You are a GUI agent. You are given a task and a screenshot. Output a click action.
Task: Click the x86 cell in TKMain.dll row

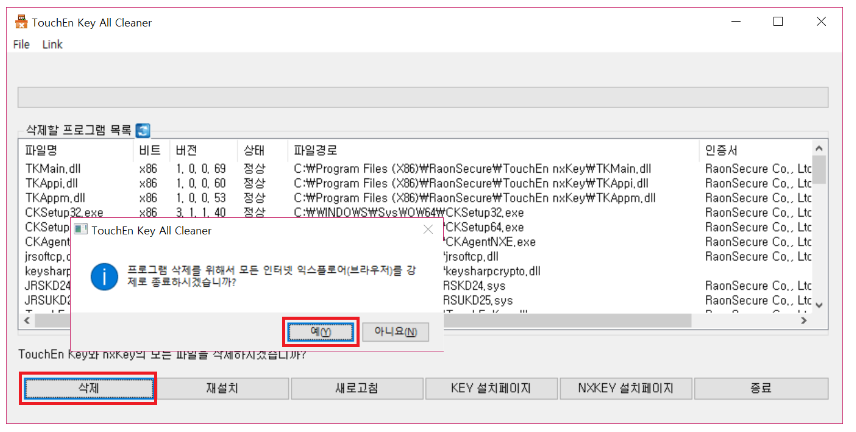[x=148, y=169]
